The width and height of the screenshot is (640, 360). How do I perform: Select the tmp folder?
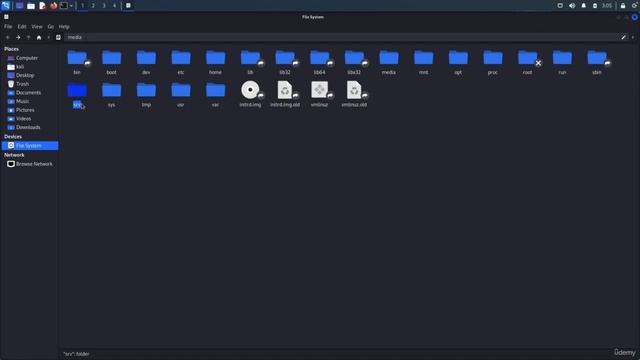[x=146, y=90]
